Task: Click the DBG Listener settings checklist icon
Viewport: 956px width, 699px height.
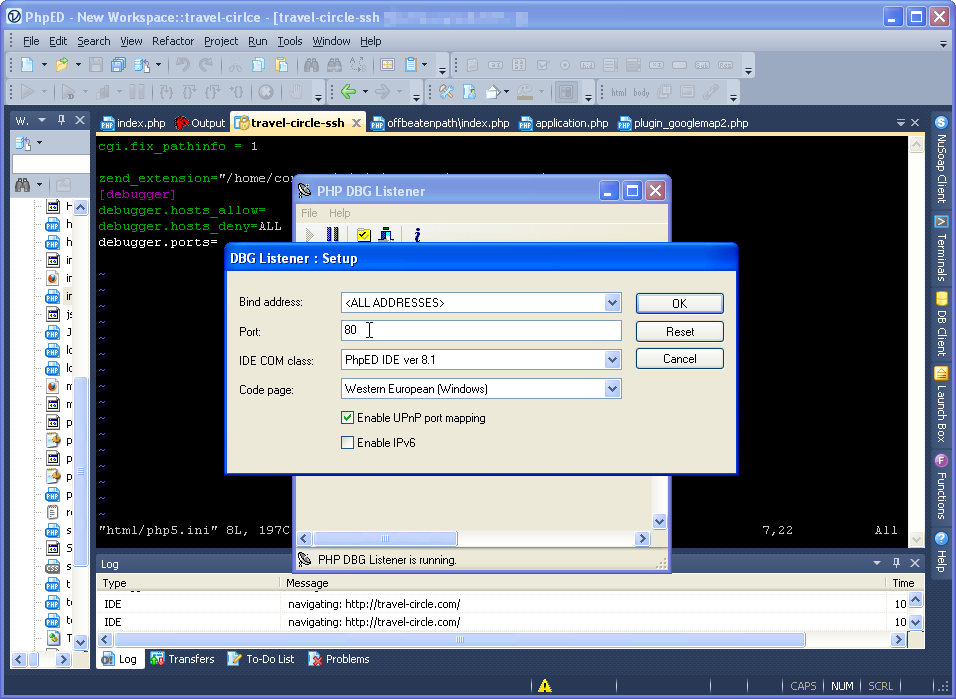Action: pyautogui.click(x=363, y=235)
